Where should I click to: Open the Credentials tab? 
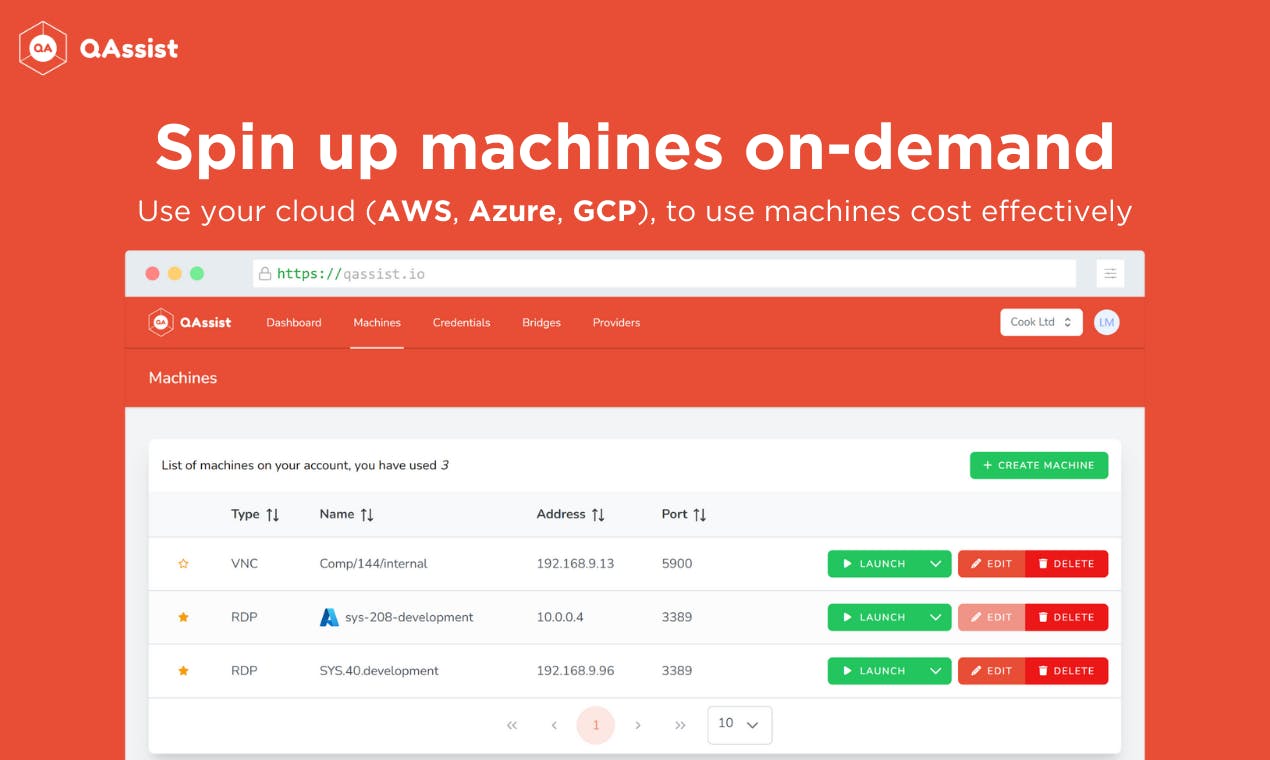click(x=461, y=323)
